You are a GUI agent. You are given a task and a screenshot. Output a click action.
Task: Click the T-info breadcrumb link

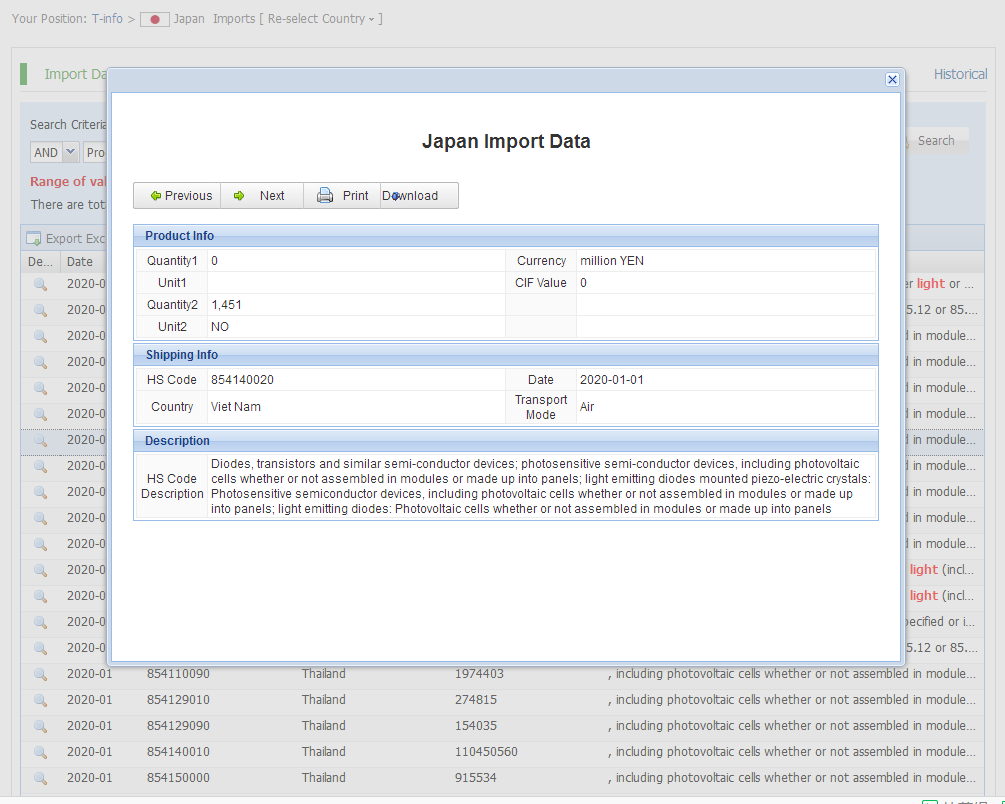[107, 19]
